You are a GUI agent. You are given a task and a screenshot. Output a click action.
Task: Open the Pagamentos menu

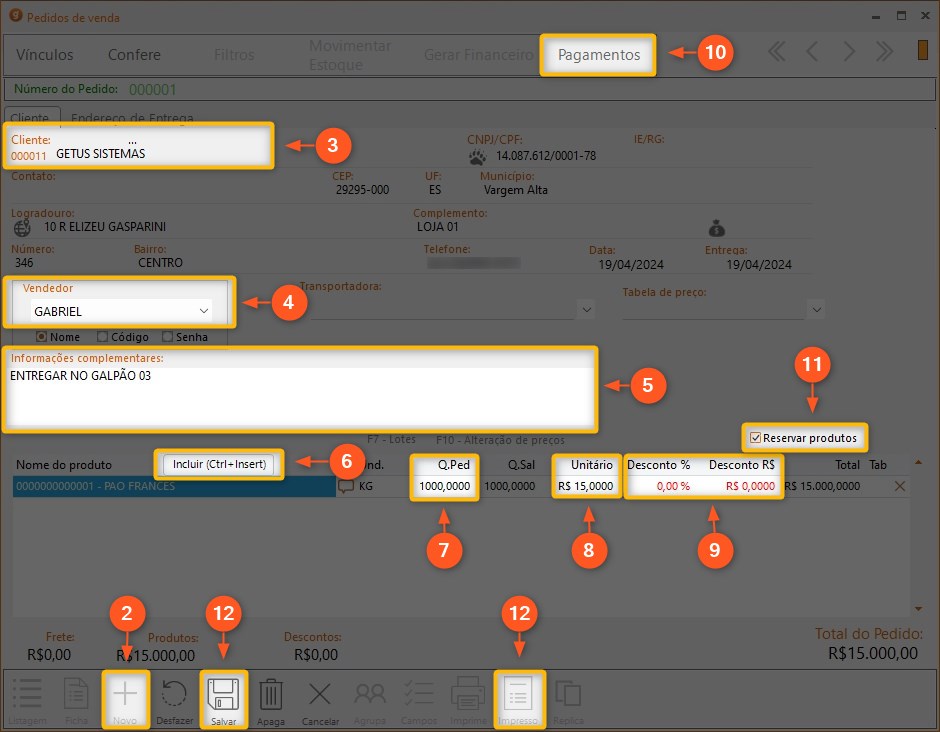pyautogui.click(x=598, y=55)
